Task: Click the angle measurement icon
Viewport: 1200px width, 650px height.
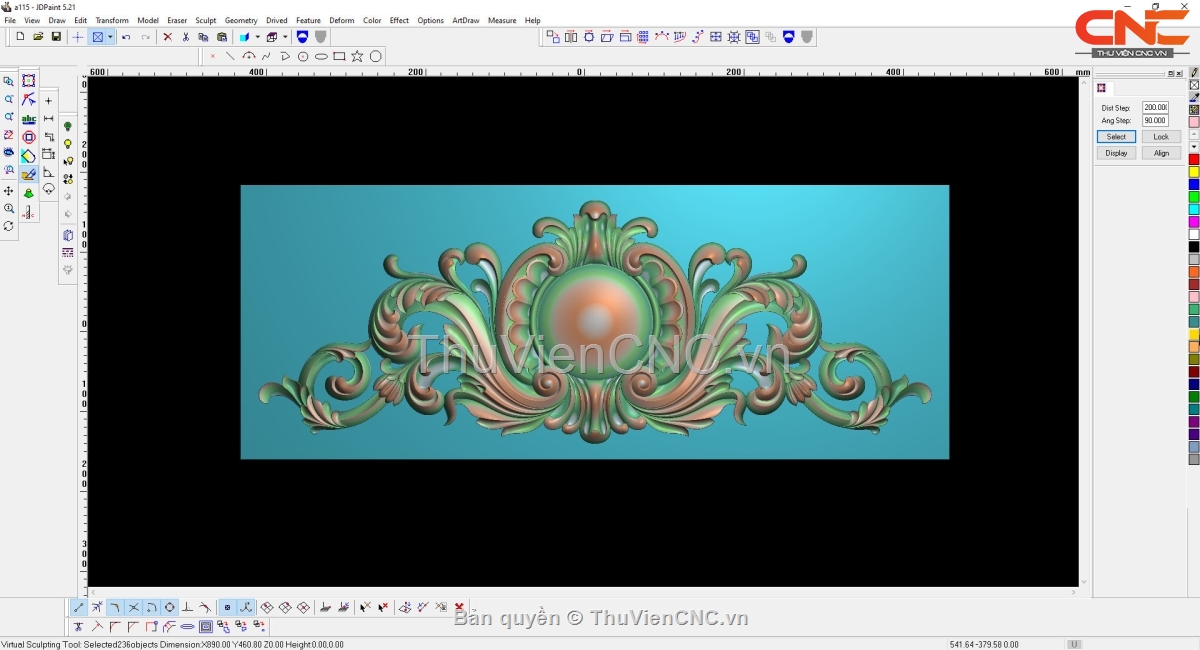Action: tap(48, 172)
